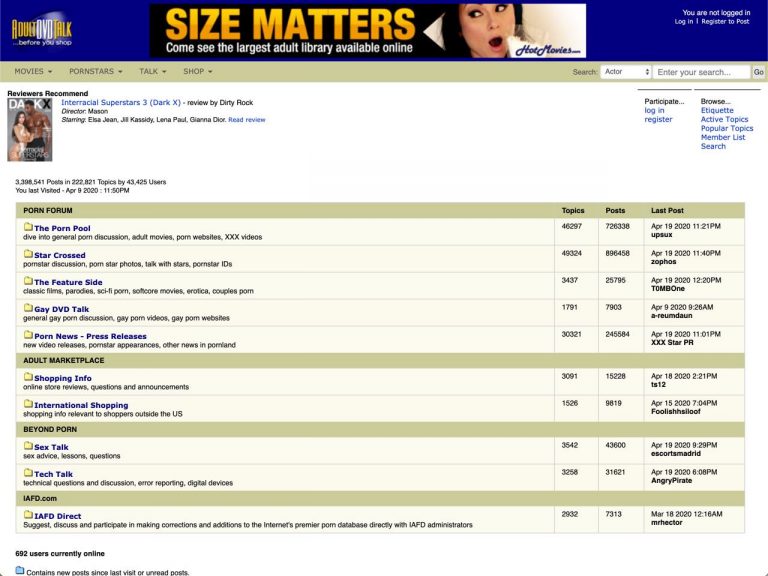The height and width of the screenshot is (576, 768).
Task: Click the IAFD.com section header
Action: 40,499
